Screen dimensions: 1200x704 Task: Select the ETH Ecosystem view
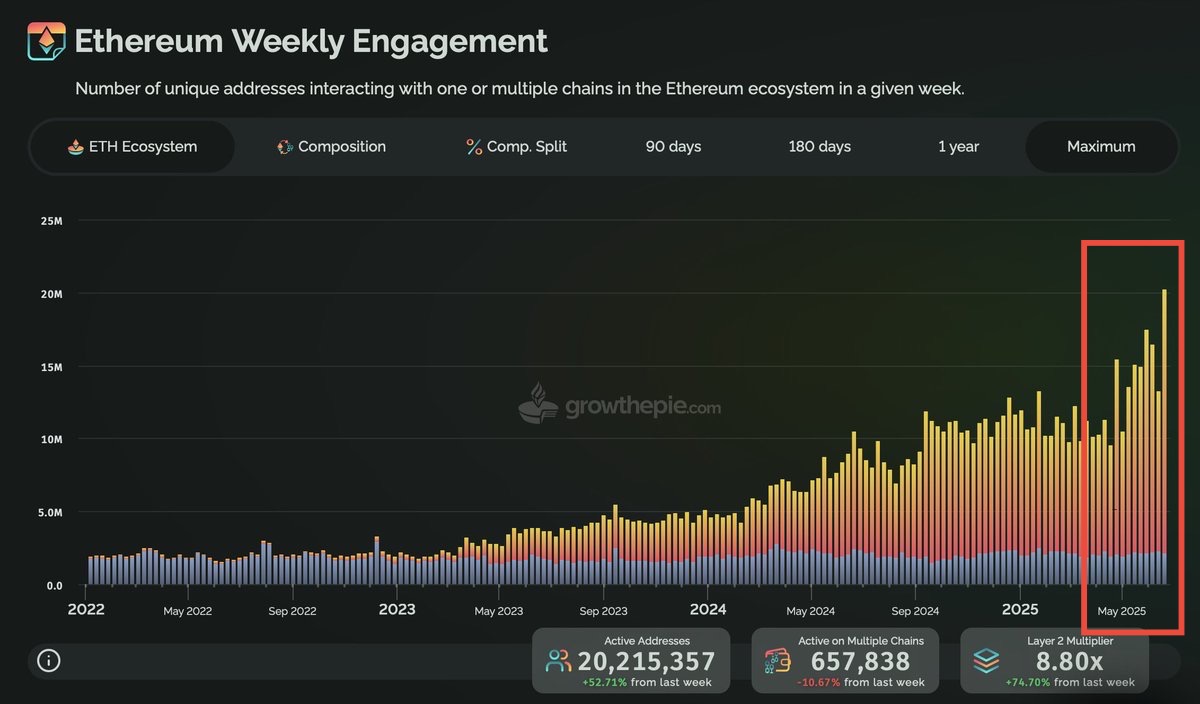click(133, 147)
